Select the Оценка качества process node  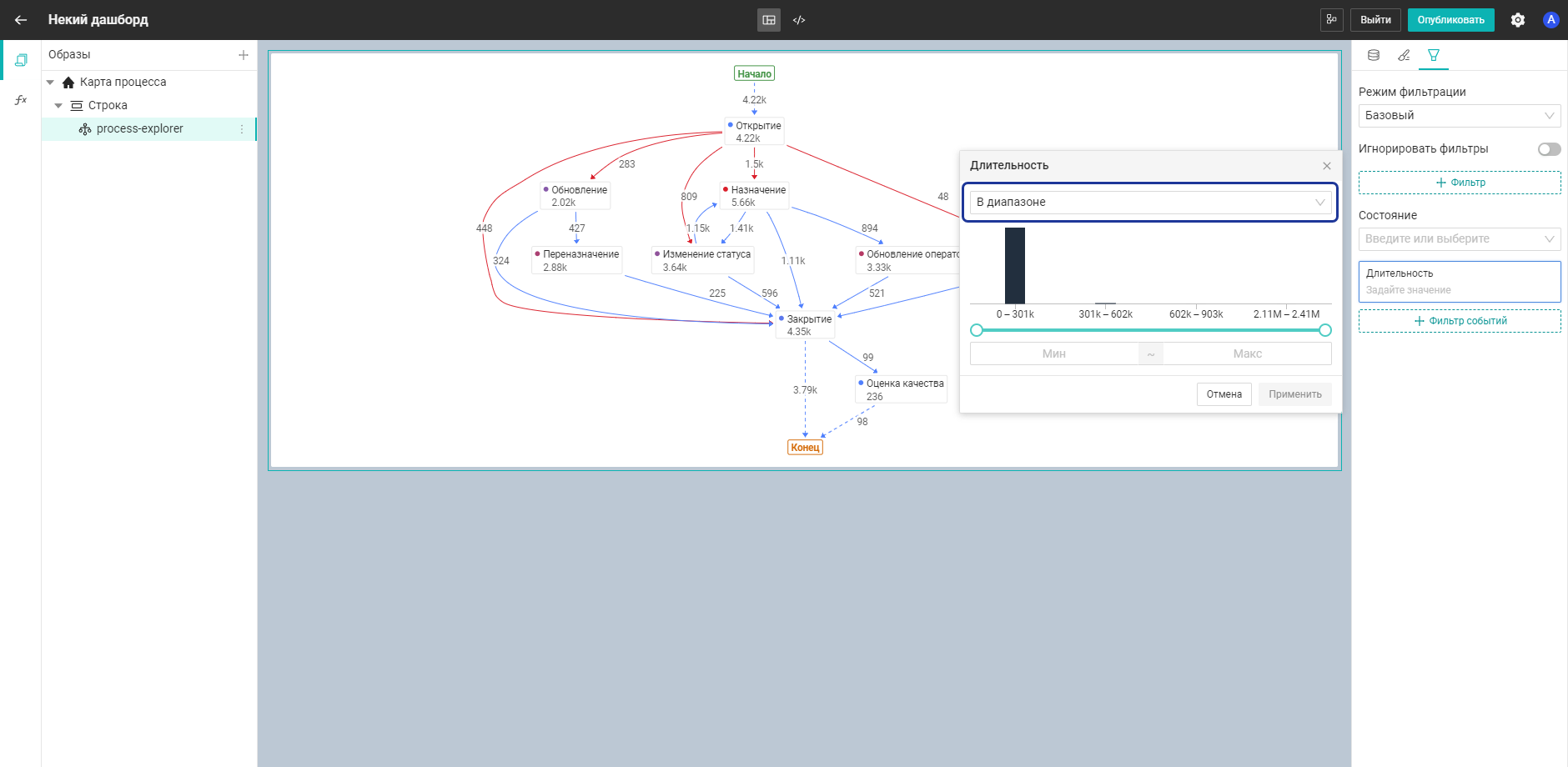(x=901, y=389)
